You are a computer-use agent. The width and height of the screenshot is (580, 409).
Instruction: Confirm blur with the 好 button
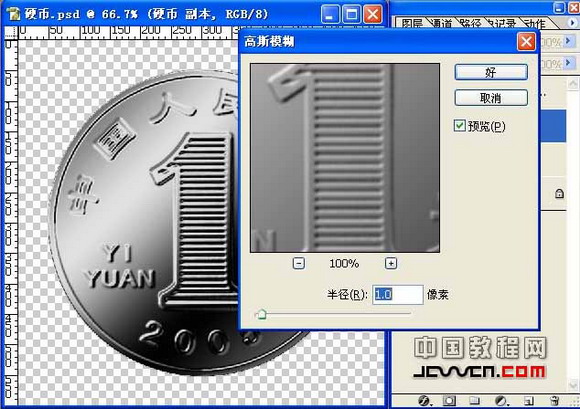pyautogui.click(x=491, y=72)
